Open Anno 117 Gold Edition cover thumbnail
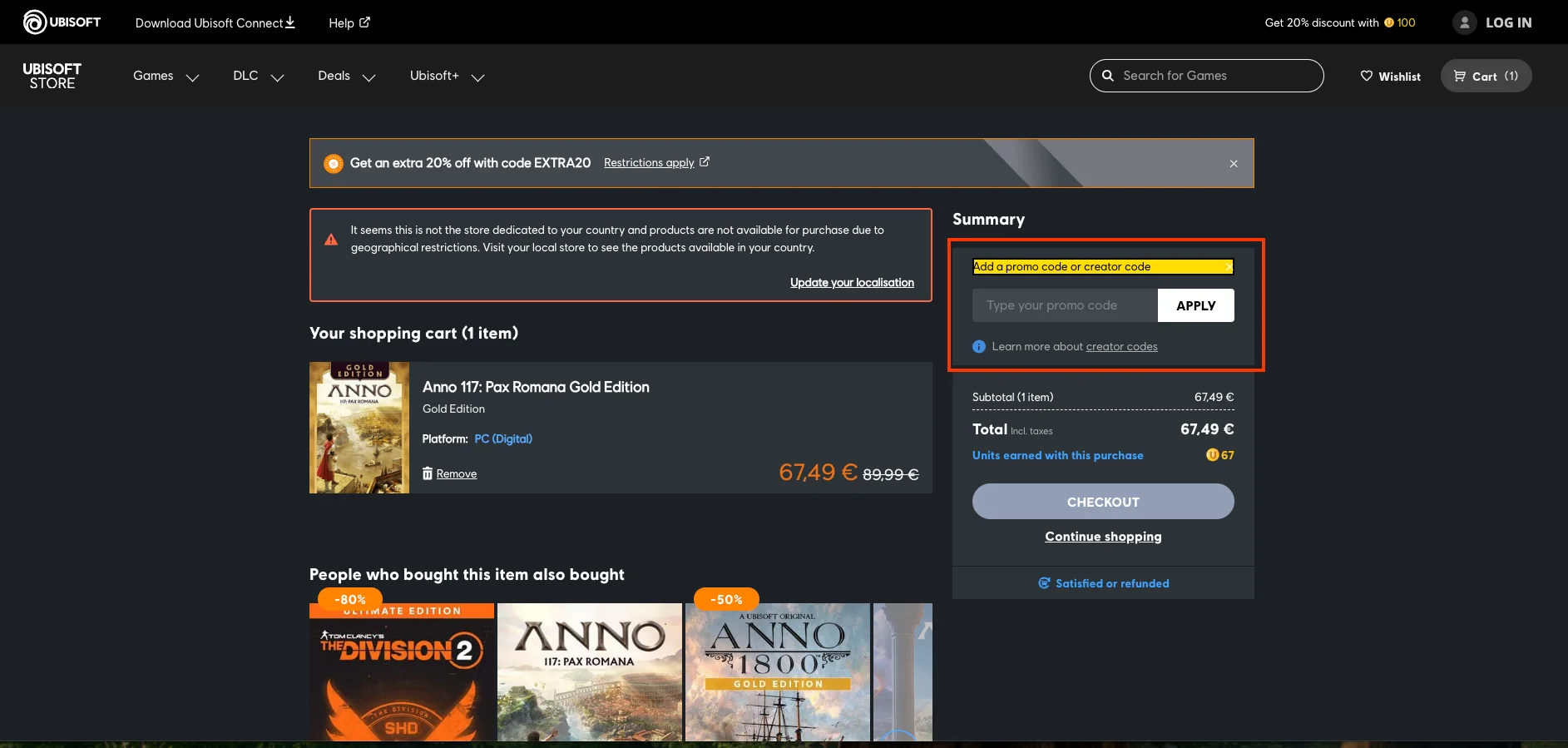The height and width of the screenshot is (748, 1568). click(x=359, y=428)
